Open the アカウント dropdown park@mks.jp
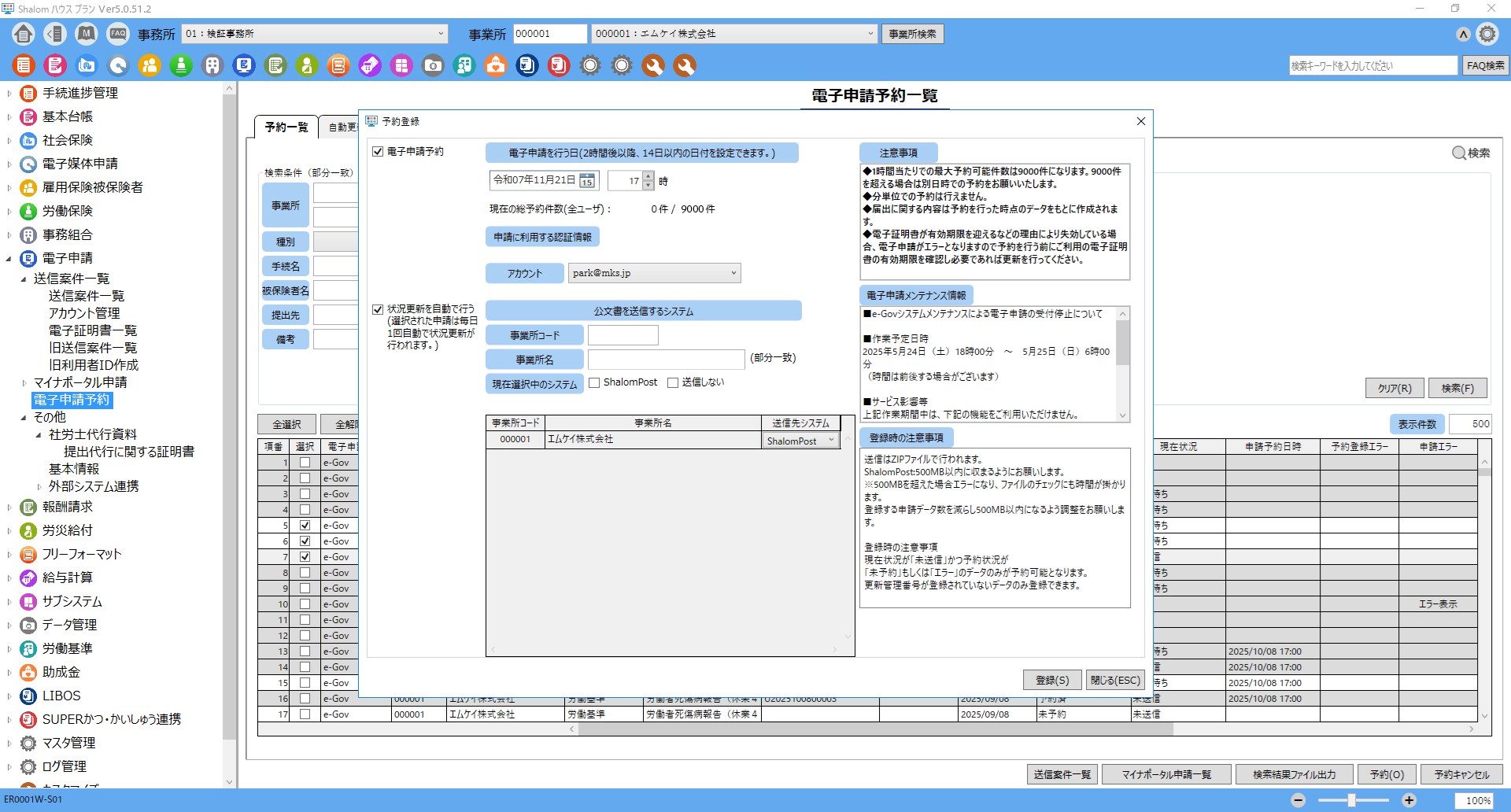This screenshot has height=812, width=1511. [654, 273]
